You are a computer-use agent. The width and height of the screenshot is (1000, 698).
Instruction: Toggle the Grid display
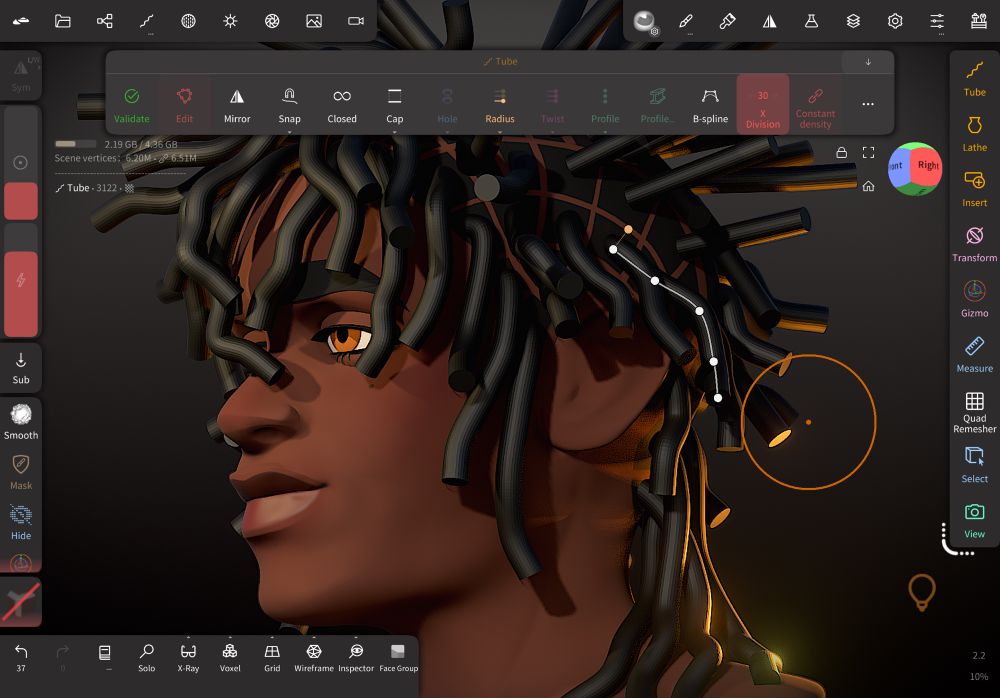tap(272, 657)
